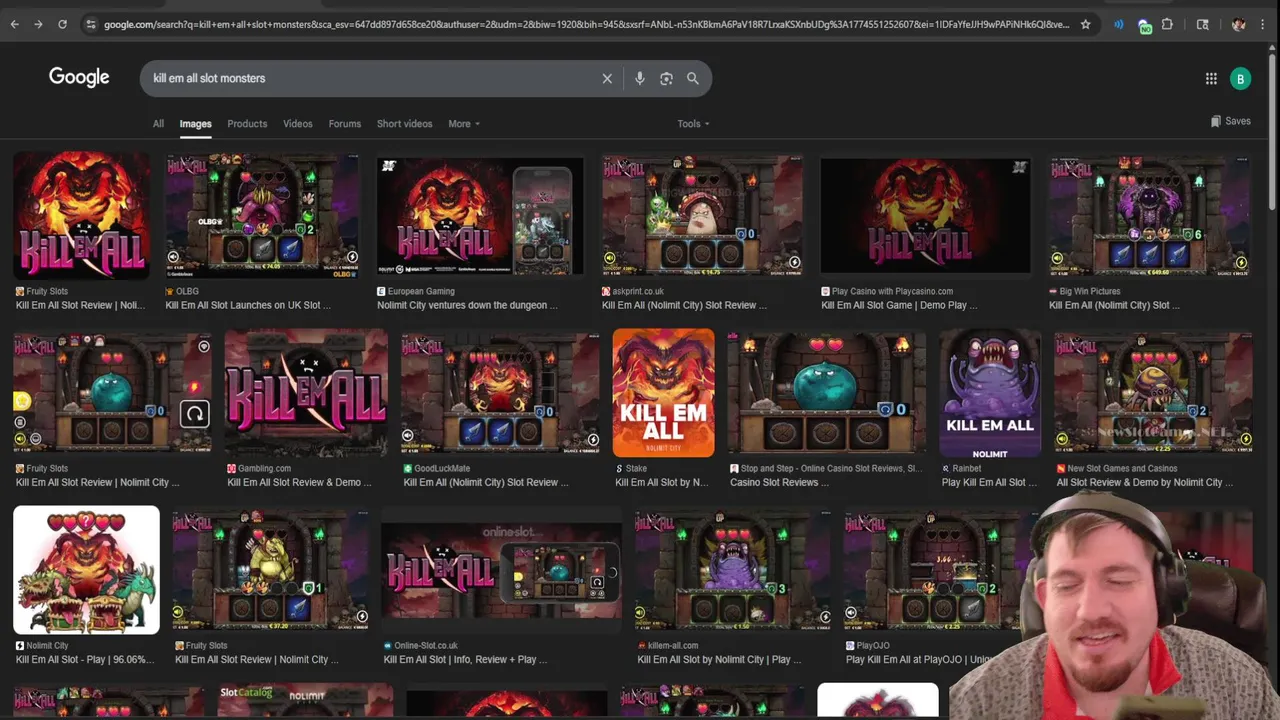Open the PlayOJO image result
The height and width of the screenshot is (720, 1280).
coord(938,570)
